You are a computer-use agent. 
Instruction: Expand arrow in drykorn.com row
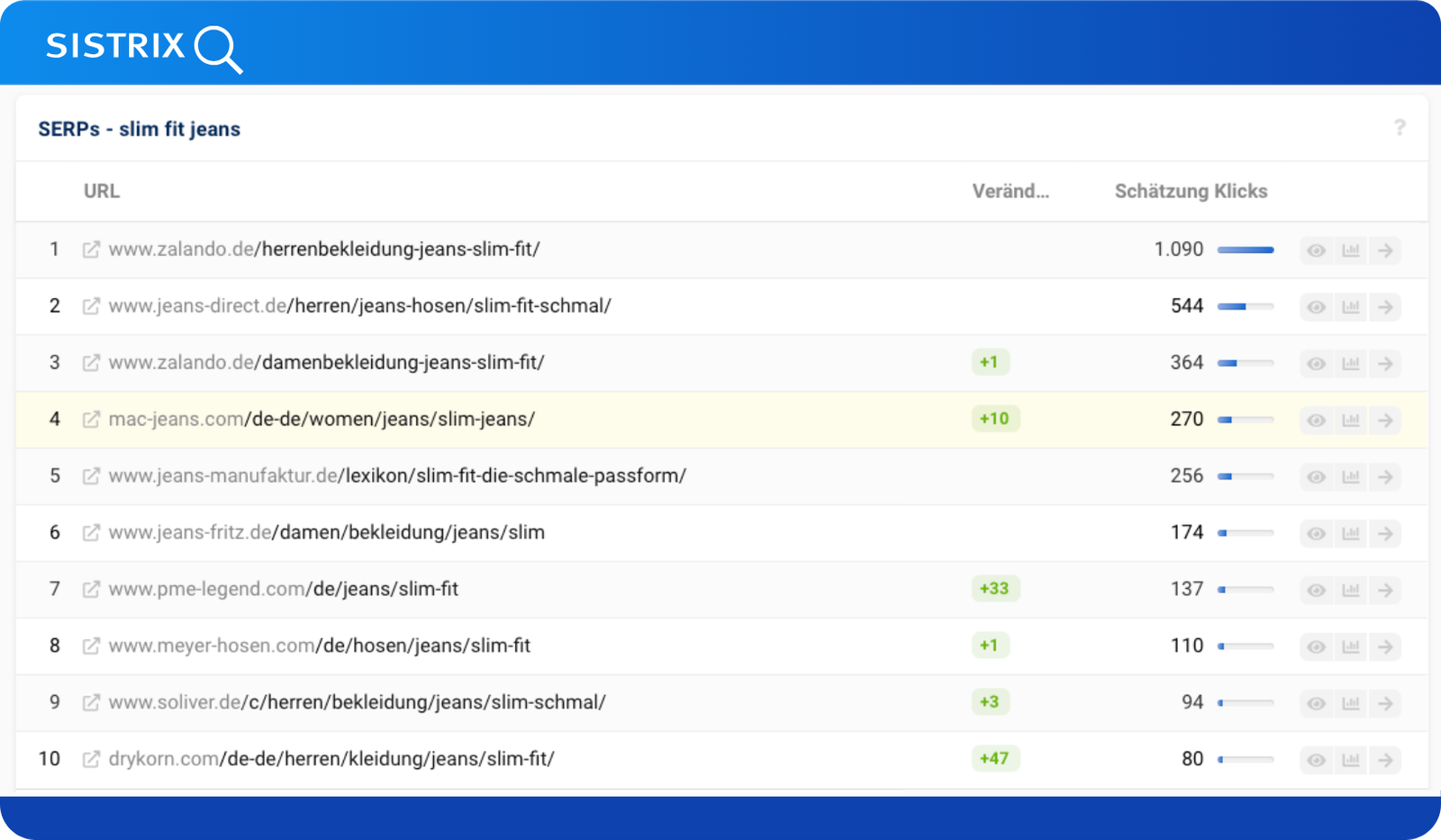[1385, 761]
